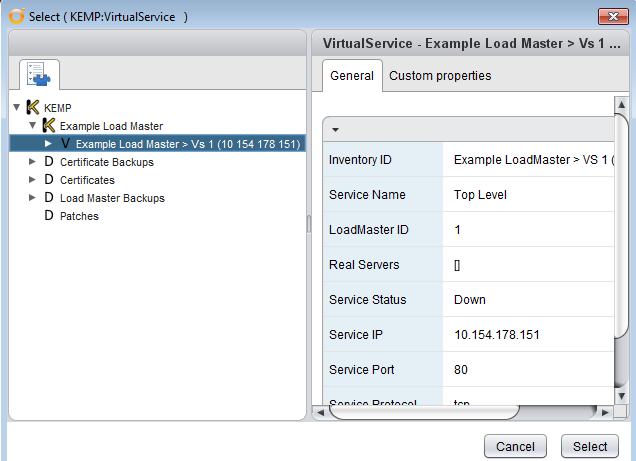Click the VirtualService panel title
This screenshot has height=461, width=636.
(471, 43)
